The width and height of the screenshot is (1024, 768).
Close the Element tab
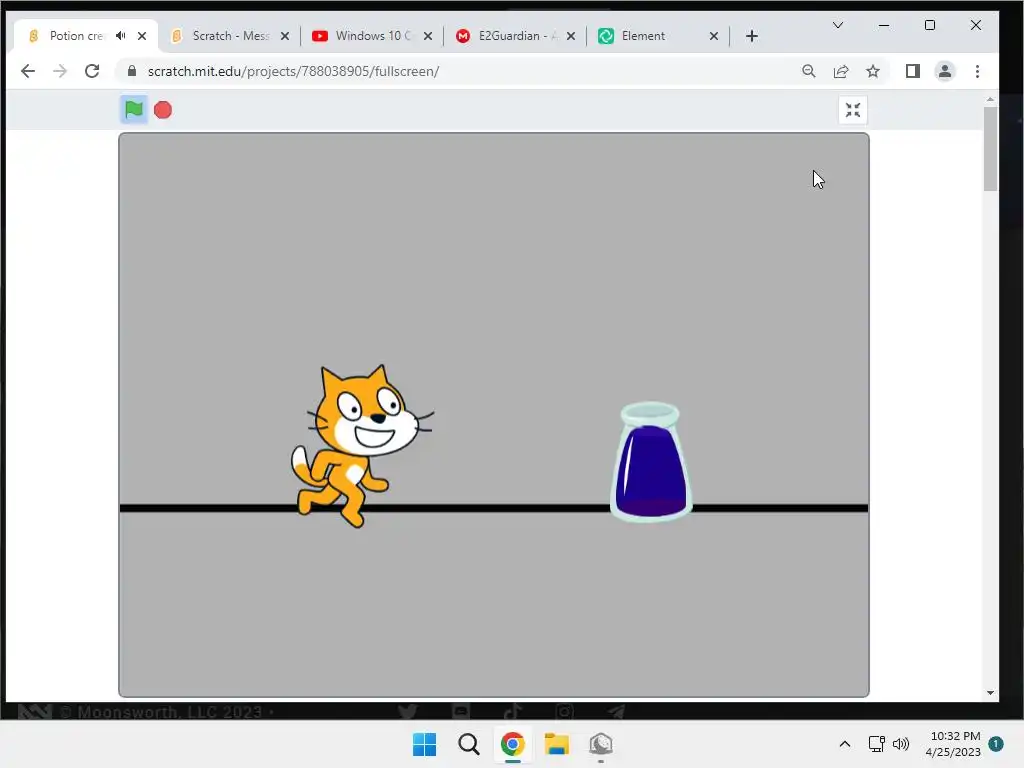(714, 36)
